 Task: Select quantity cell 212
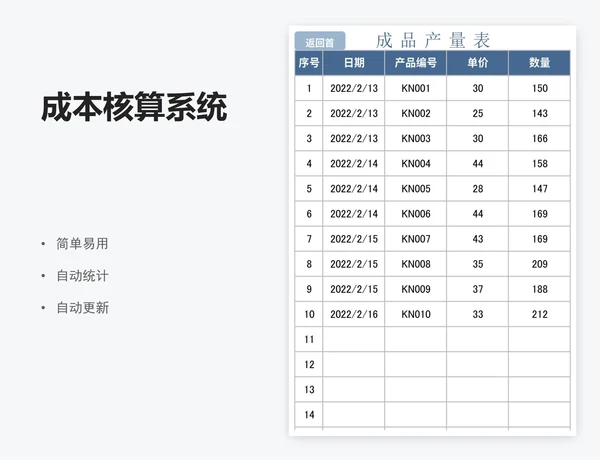(x=540, y=315)
